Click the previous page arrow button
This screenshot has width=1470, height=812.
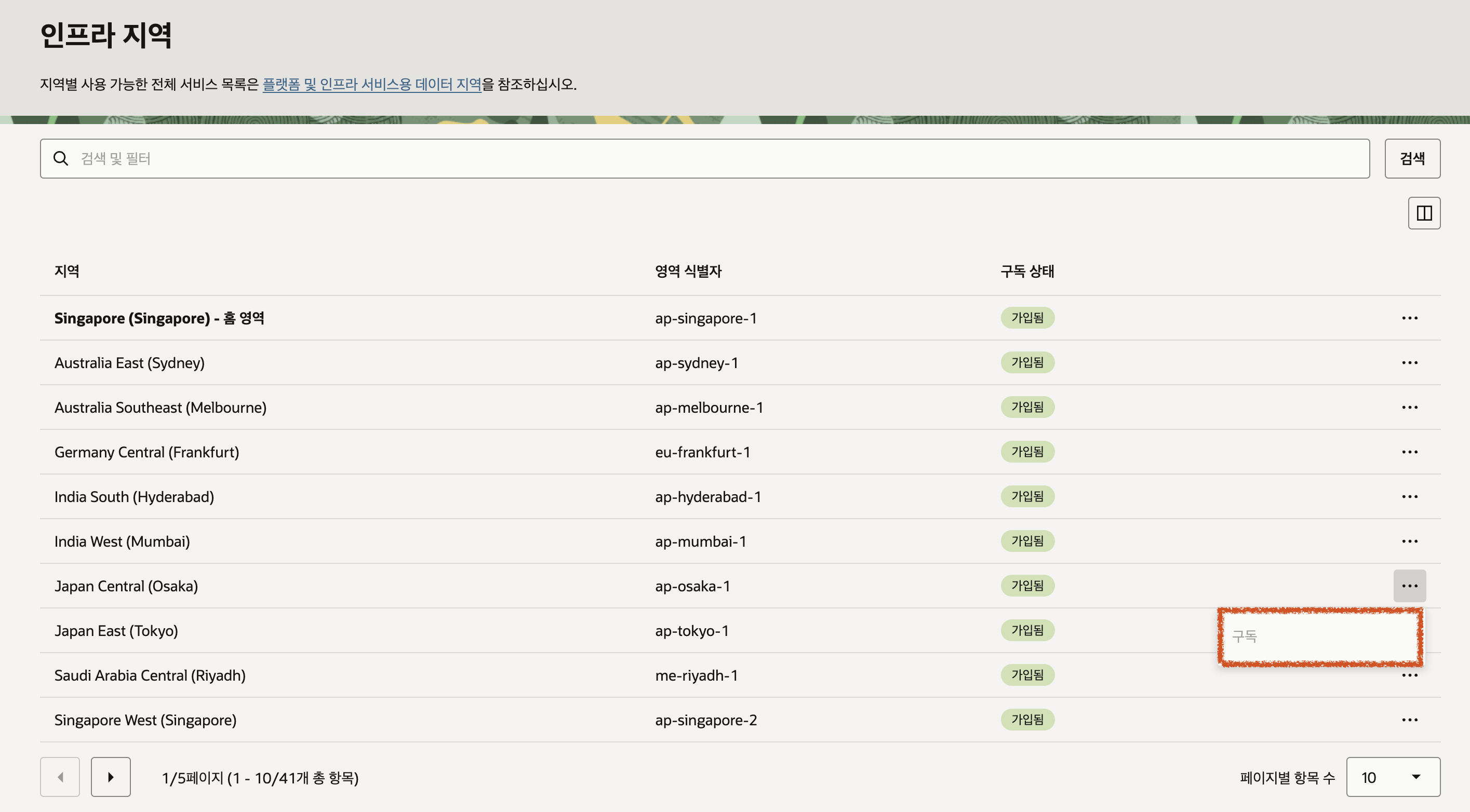click(60, 777)
